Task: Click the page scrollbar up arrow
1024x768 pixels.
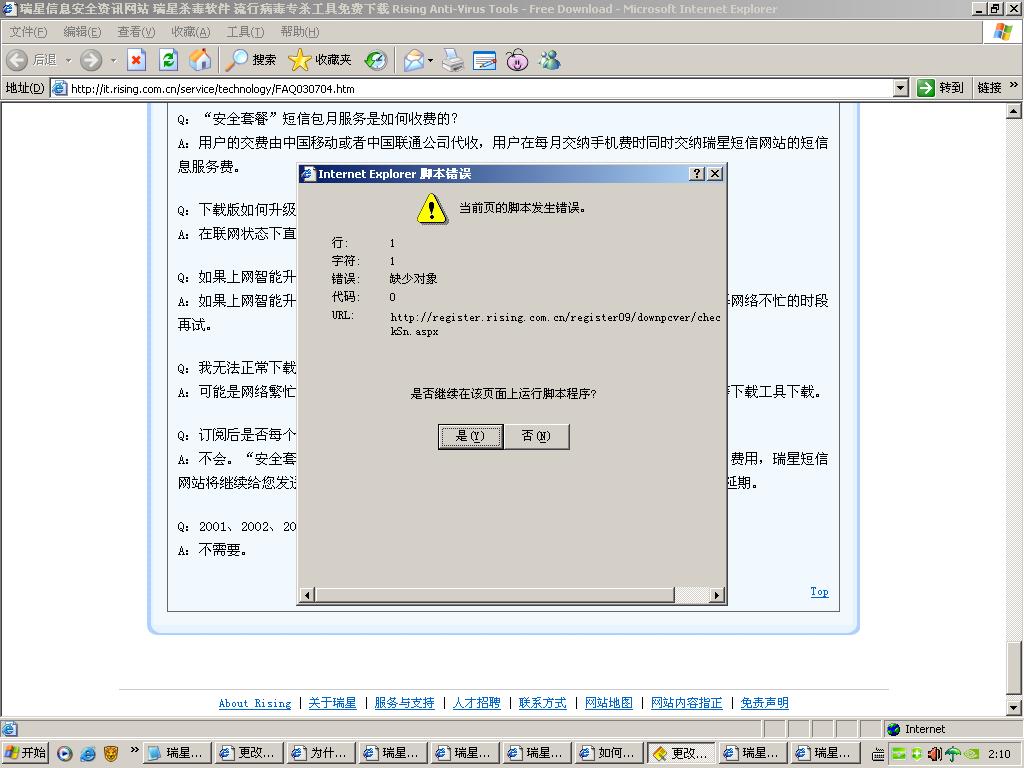Action: (1014, 111)
